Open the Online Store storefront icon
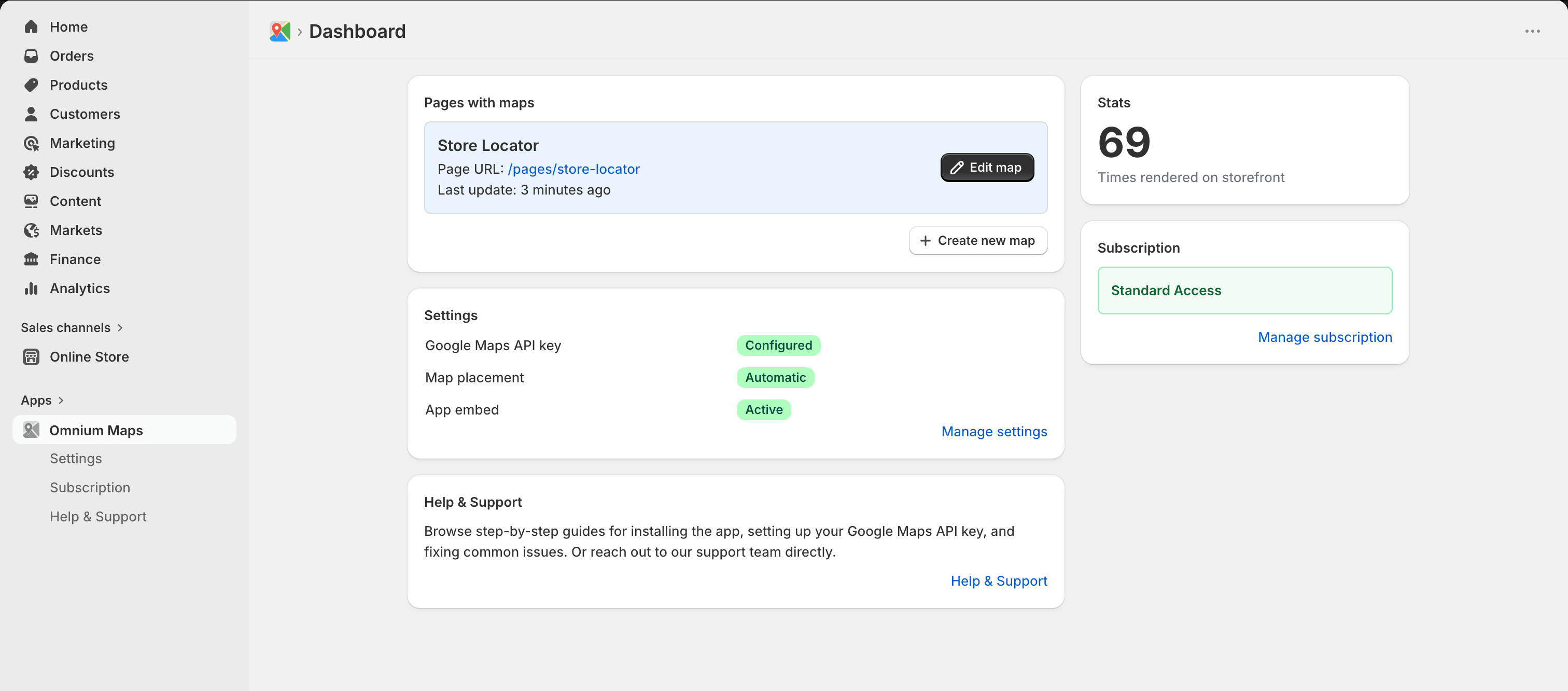Screen dimensions: 1568x691 click(31, 357)
